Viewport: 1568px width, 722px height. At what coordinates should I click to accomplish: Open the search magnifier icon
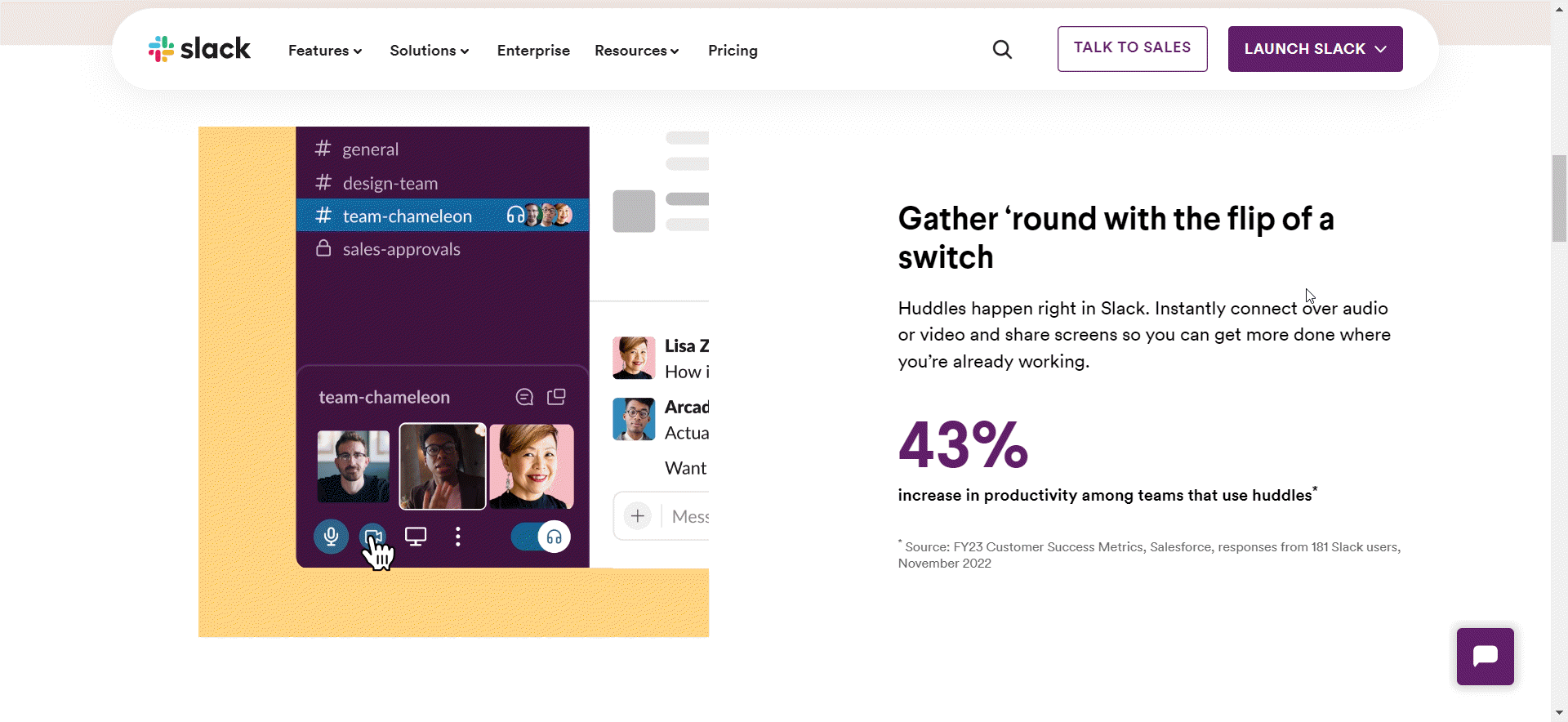pos(1002,50)
